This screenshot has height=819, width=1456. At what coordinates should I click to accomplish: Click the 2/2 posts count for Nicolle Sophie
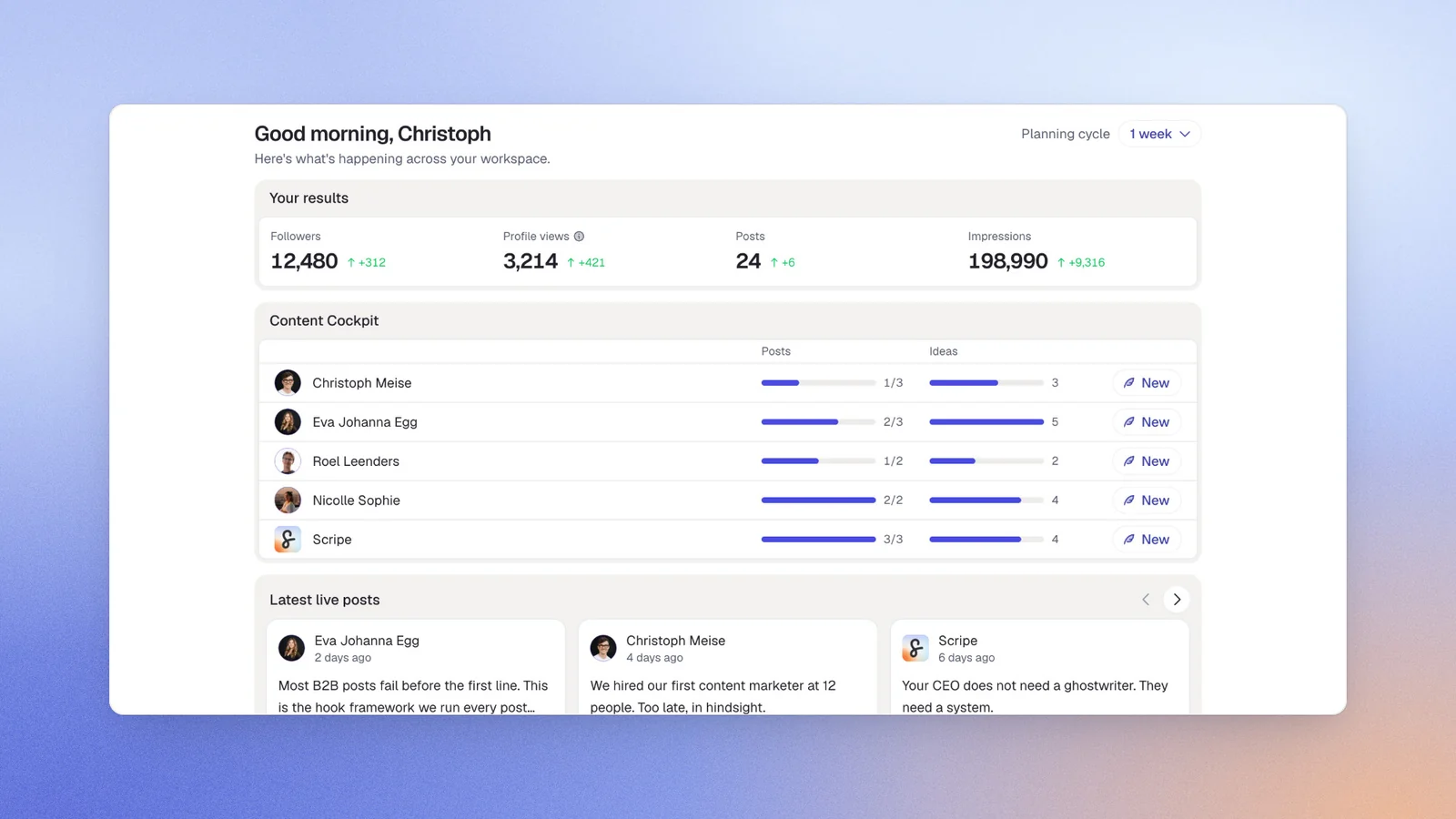[x=894, y=500]
